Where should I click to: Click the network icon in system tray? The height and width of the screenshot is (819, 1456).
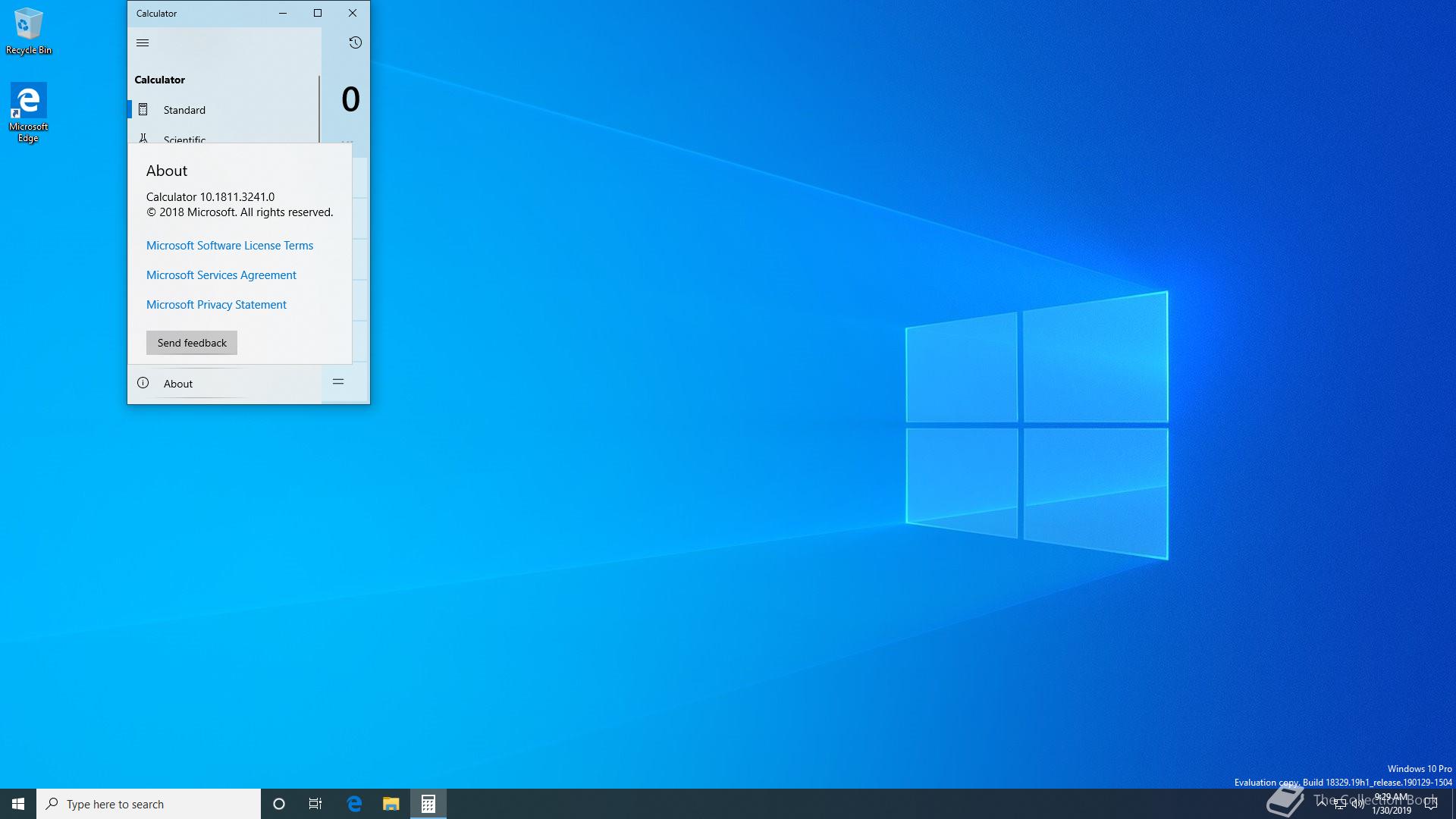pyautogui.click(x=1340, y=804)
